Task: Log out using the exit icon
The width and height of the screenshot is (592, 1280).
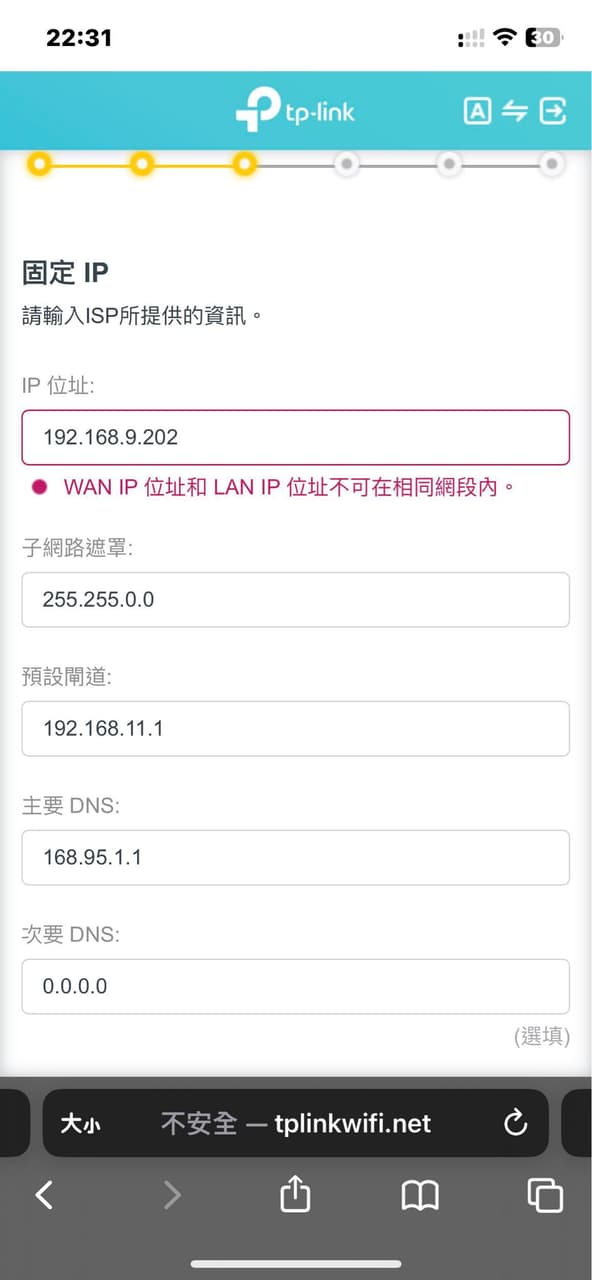Action: coord(554,111)
